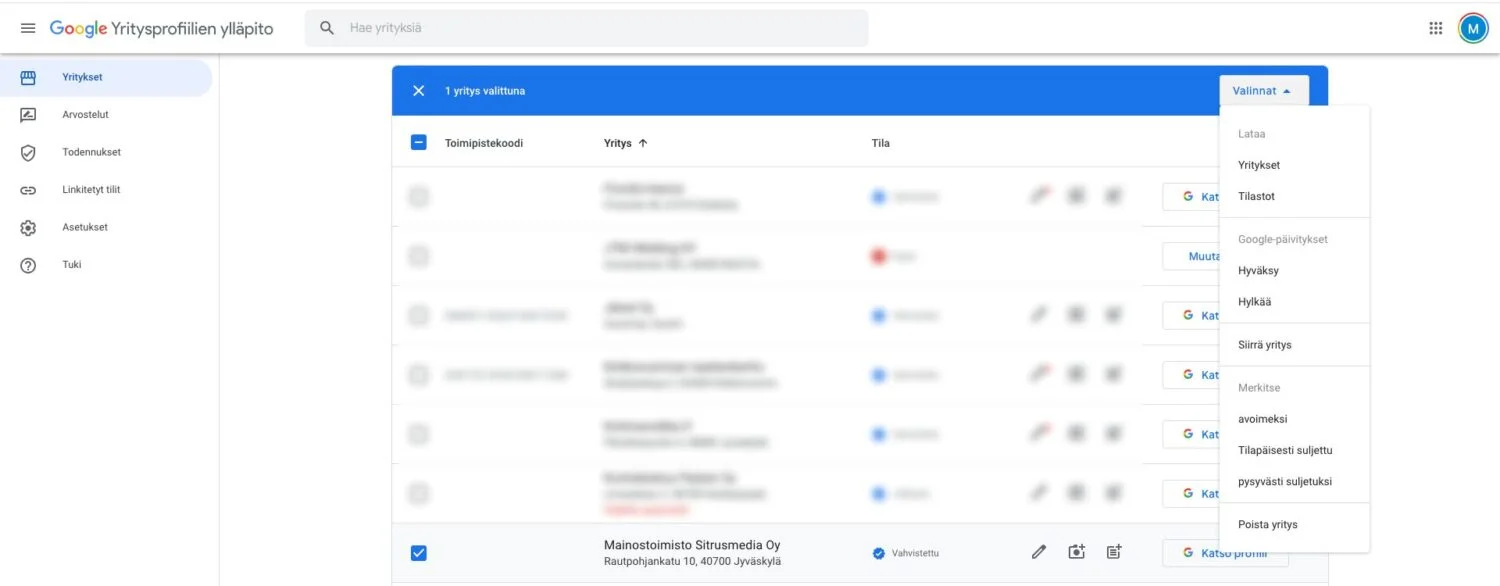Open the Arvostelut sidebar icon
The height and width of the screenshot is (586, 1500).
27,114
